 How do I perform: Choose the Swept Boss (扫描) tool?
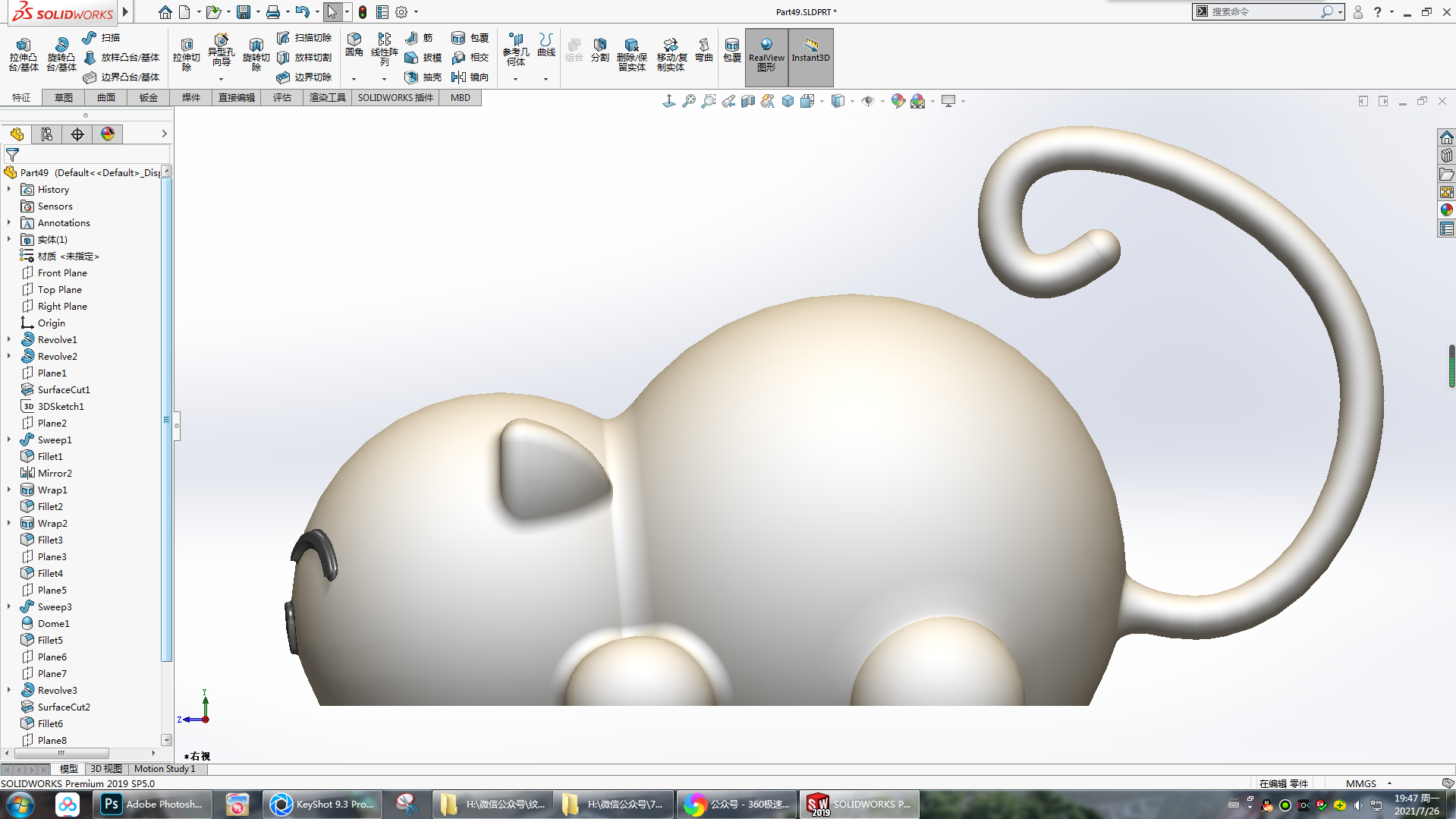pos(101,37)
